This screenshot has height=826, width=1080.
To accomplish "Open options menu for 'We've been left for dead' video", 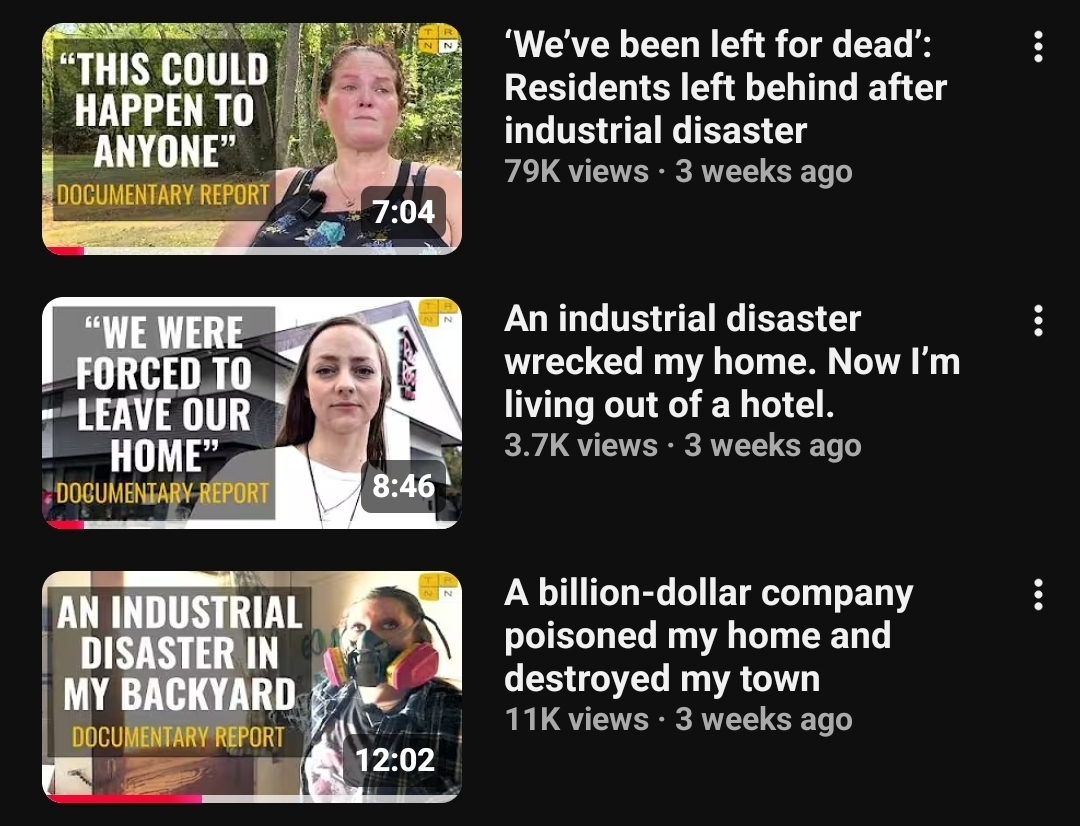I will tap(1038, 47).
